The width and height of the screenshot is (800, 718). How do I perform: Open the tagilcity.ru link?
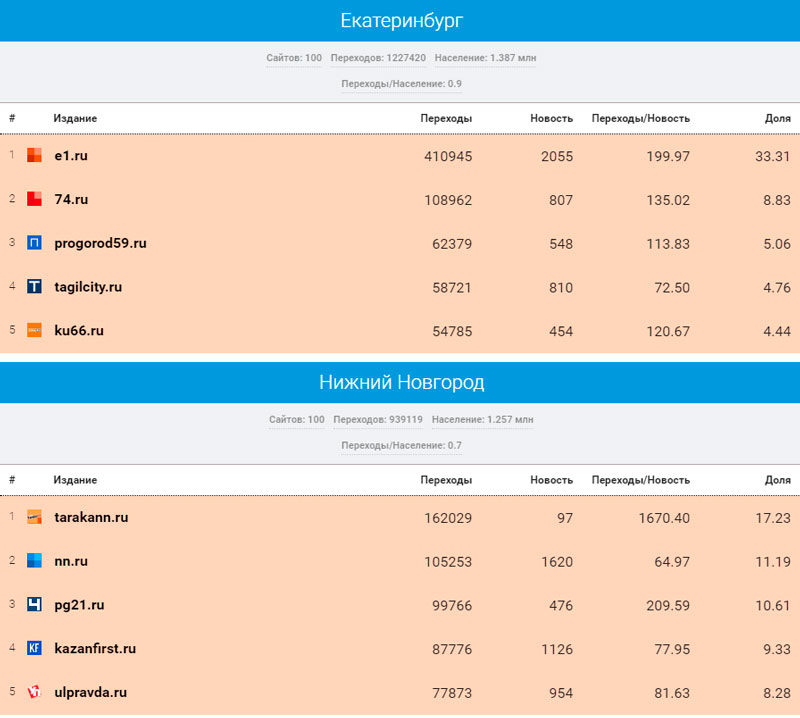(88, 287)
